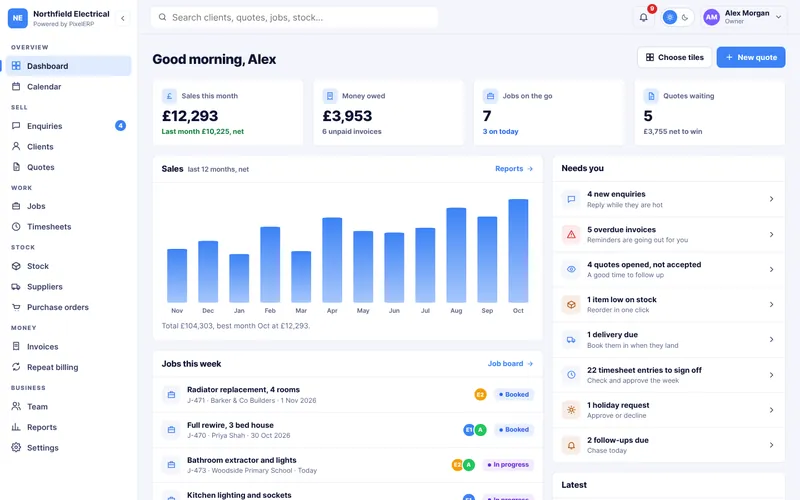Click the Team people icon in sidebar
The image size is (800, 500).
[x=16, y=407]
